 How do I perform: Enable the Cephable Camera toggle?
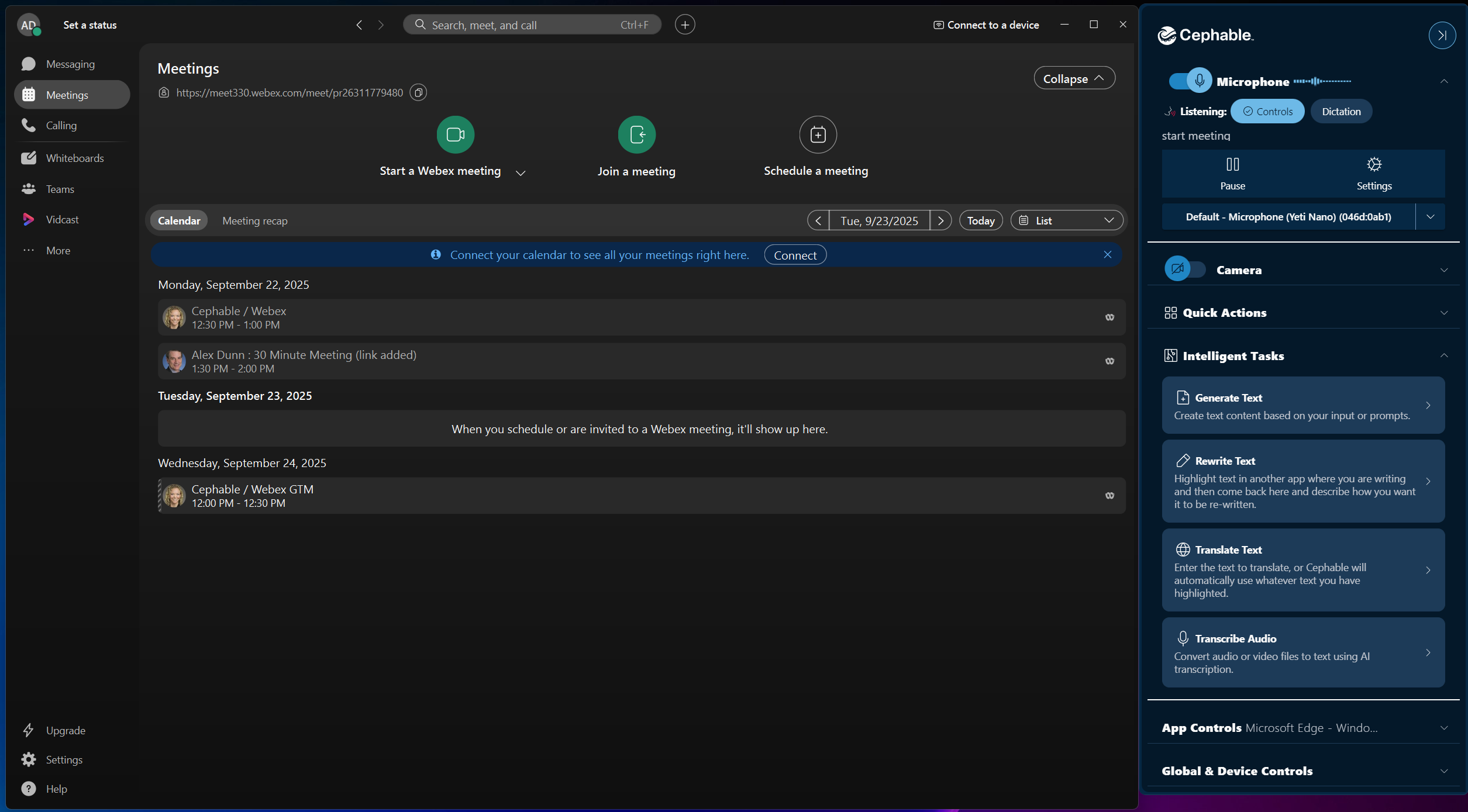pyautogui.click(x=1185, y=269)
